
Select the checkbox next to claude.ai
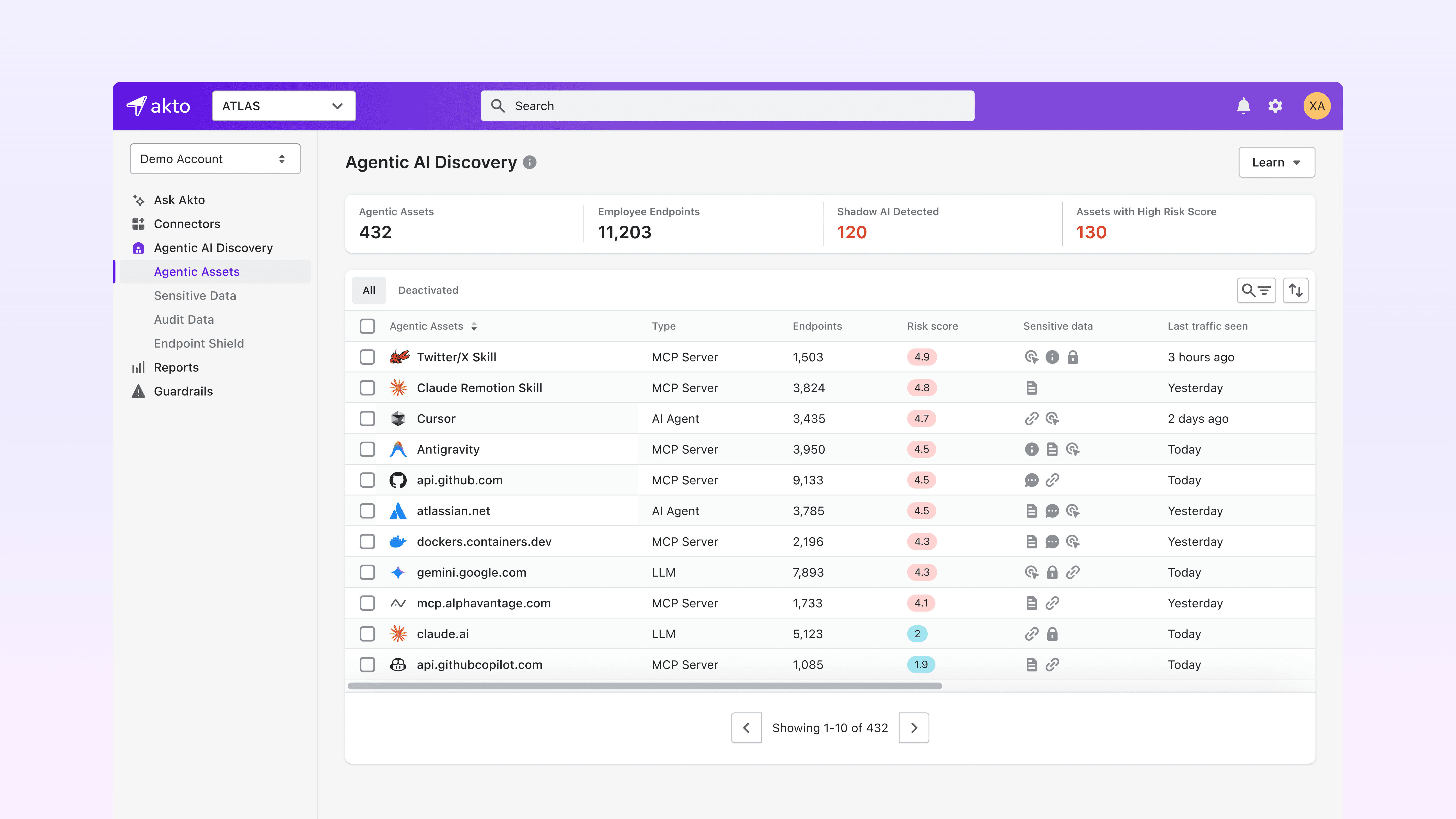click(x=367, y=634)
